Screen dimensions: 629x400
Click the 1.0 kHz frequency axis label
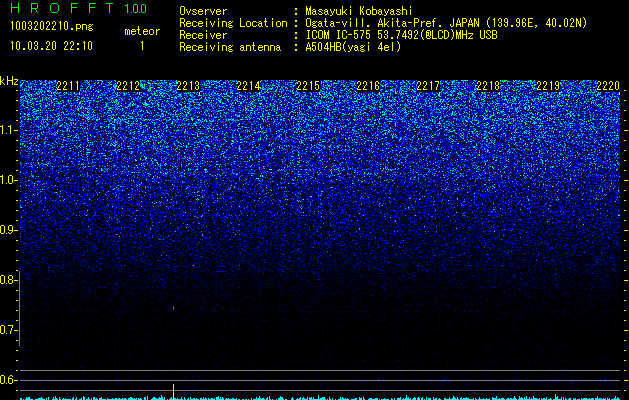coord(9,180)
